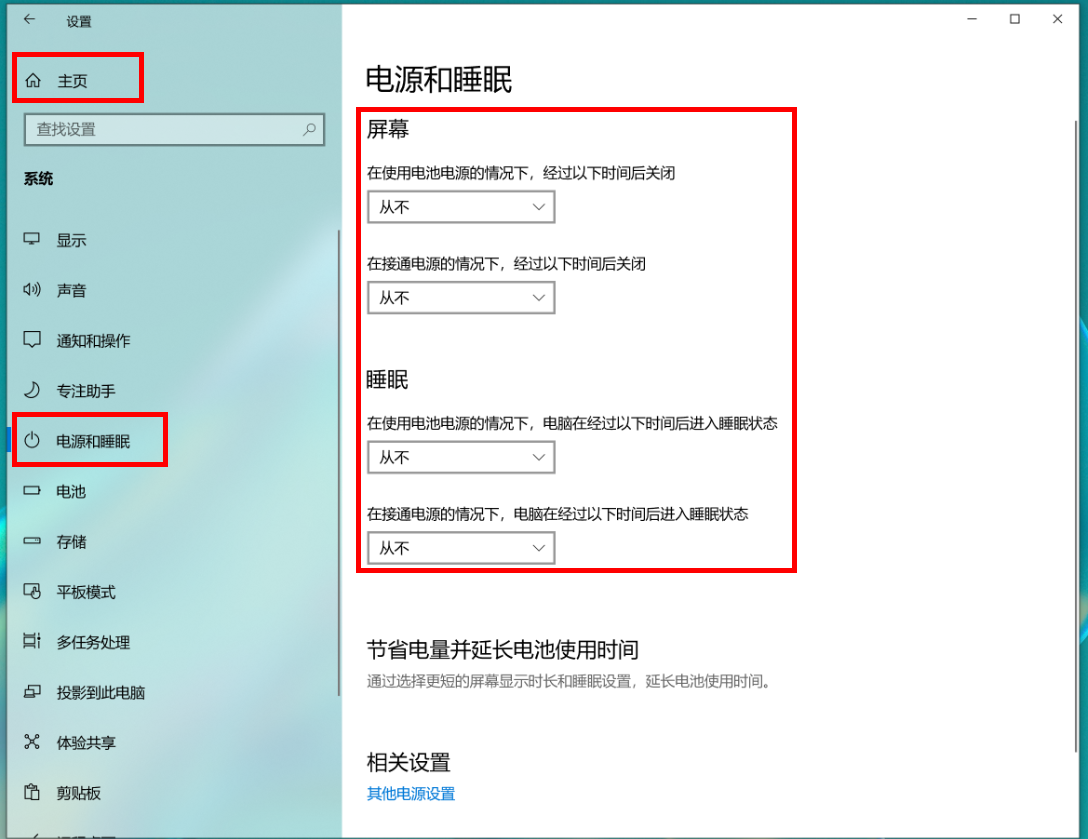1088x839 pixels.
Task: Click the search magnifier icon
Action: (x=309, y=129)
